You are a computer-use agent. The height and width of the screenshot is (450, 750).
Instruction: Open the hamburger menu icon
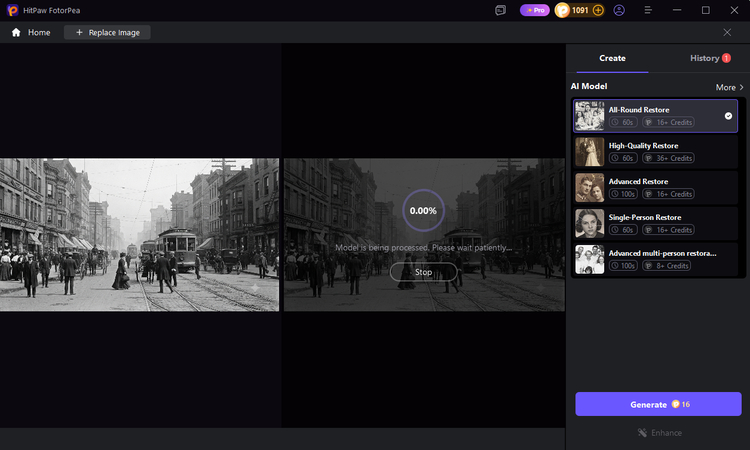pyautogui.click(x=648, y=10)
